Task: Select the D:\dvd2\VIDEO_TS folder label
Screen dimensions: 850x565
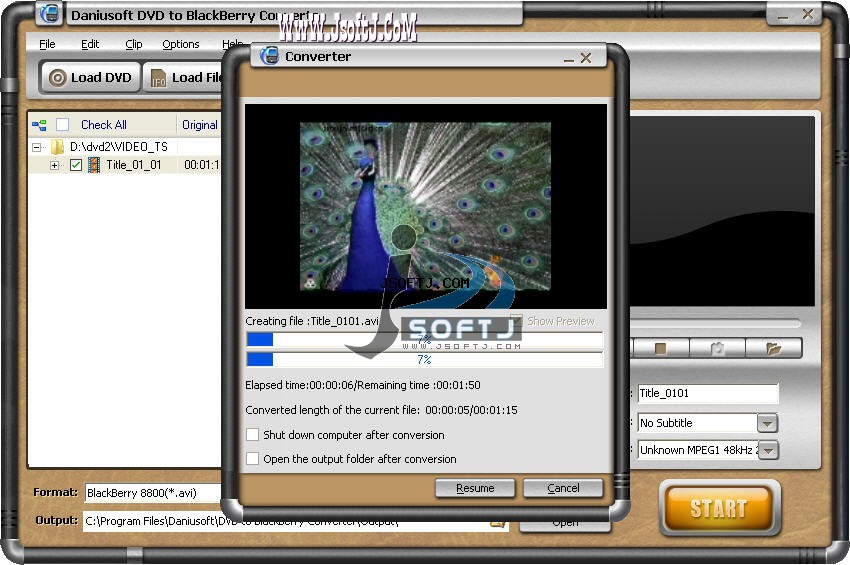Action: [x=119, y=147]
